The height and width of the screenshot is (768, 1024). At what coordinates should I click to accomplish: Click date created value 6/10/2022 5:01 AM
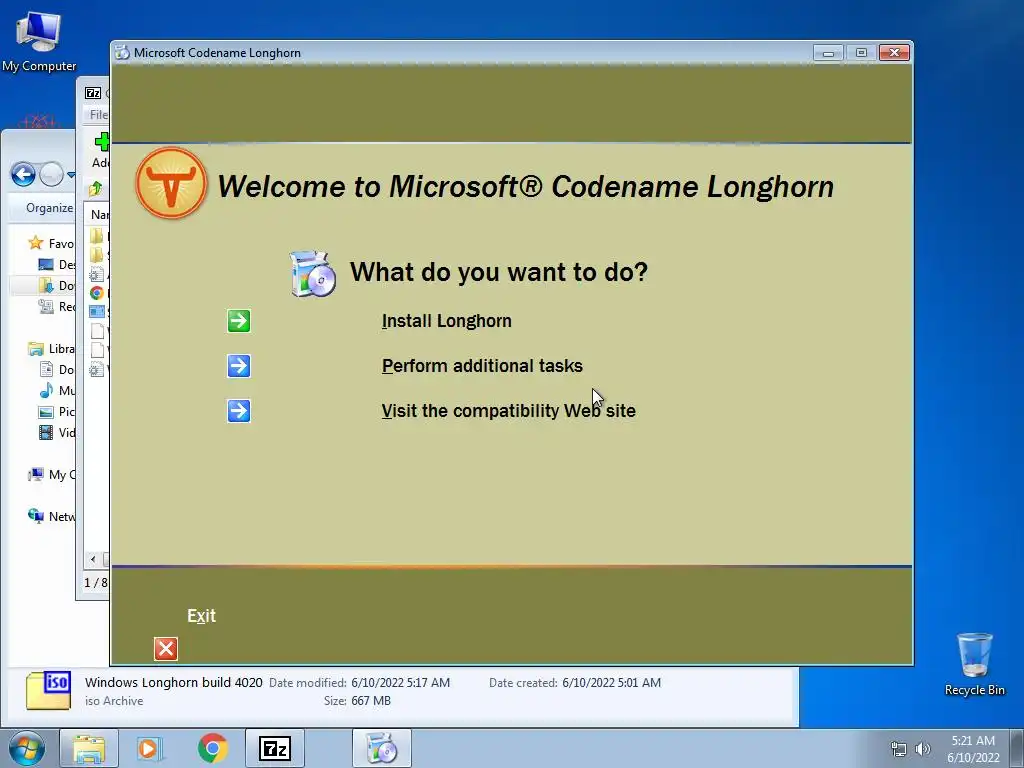(611, 682)
